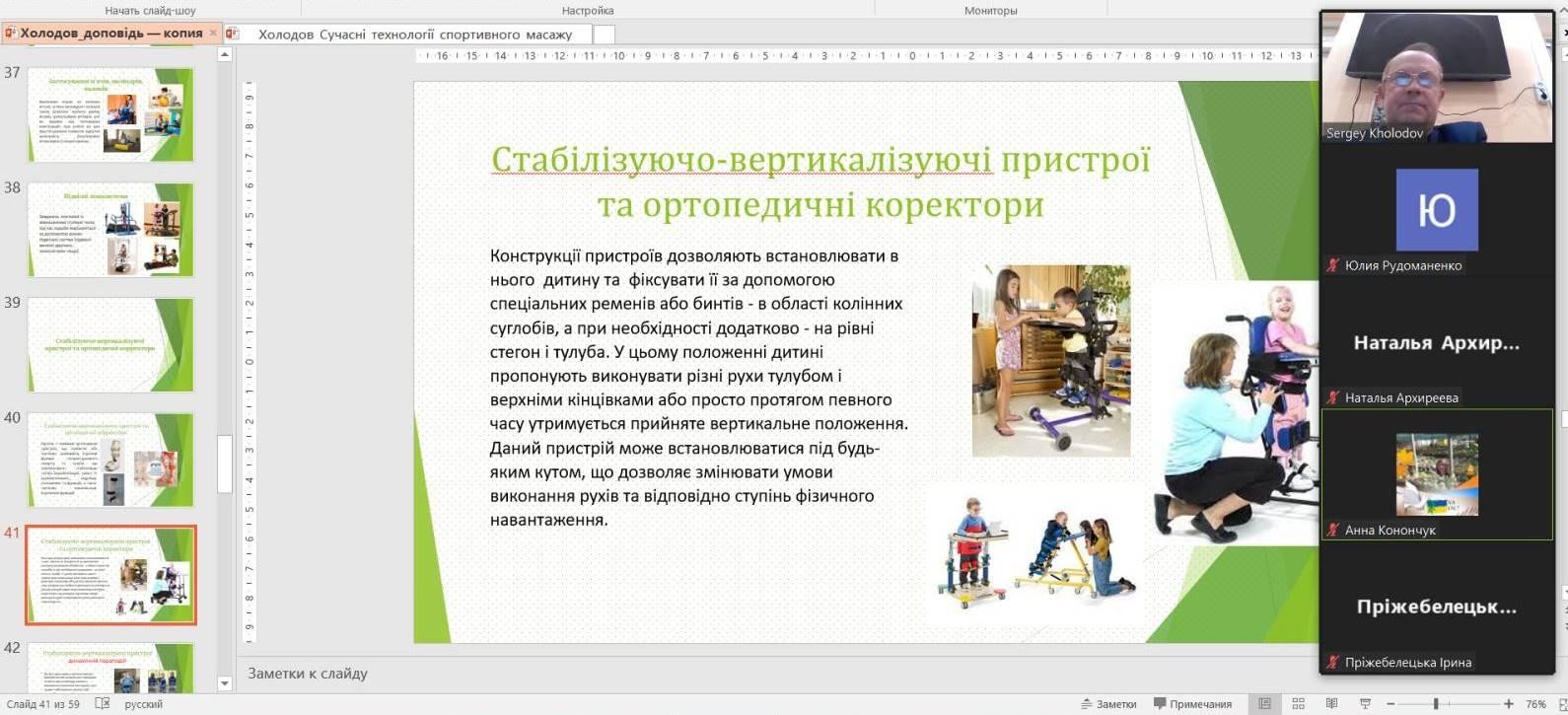Open Slide Sorter view

(x=1298, y=704)
